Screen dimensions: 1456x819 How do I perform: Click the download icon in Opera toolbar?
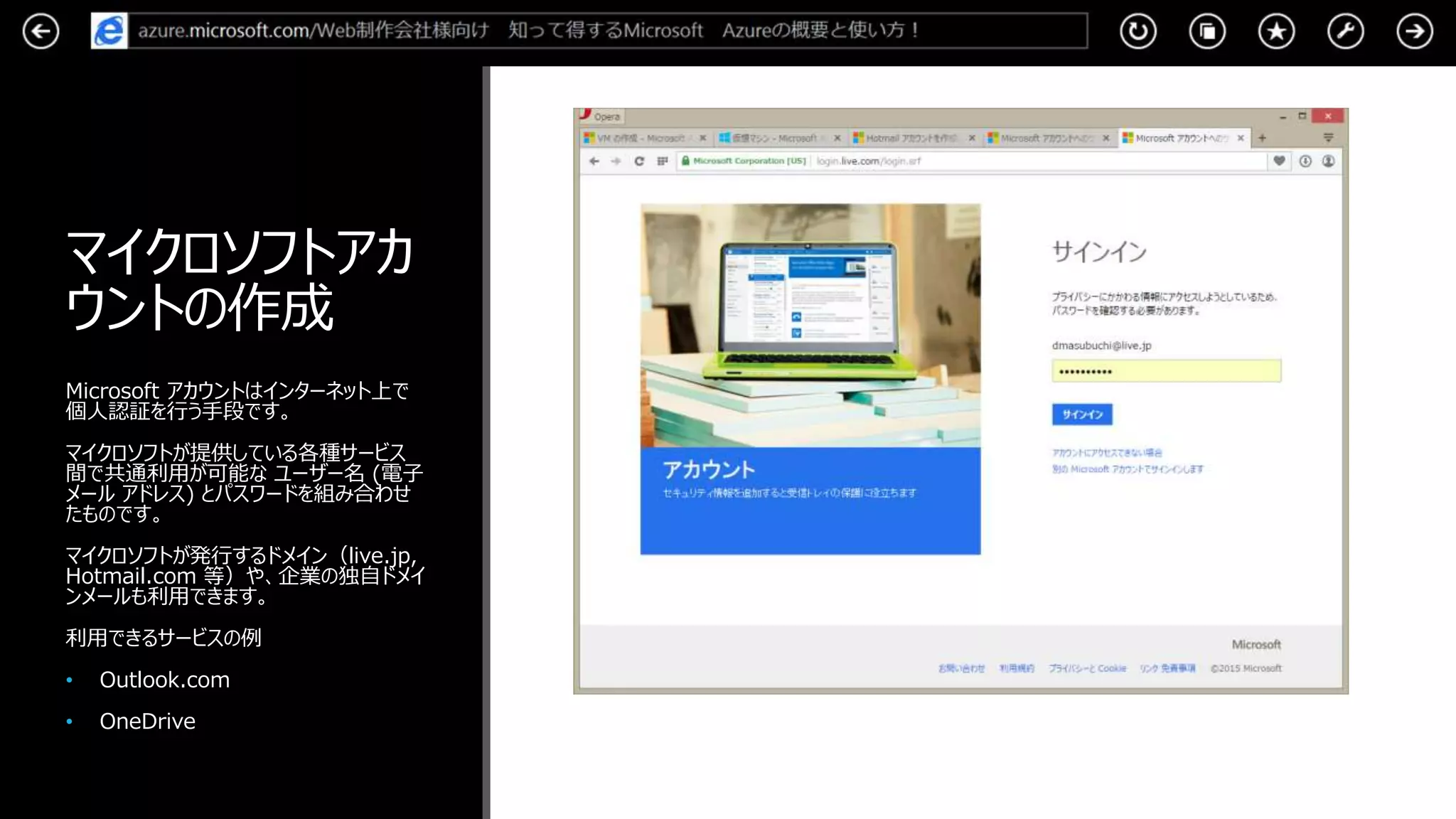click(1305, 161)
